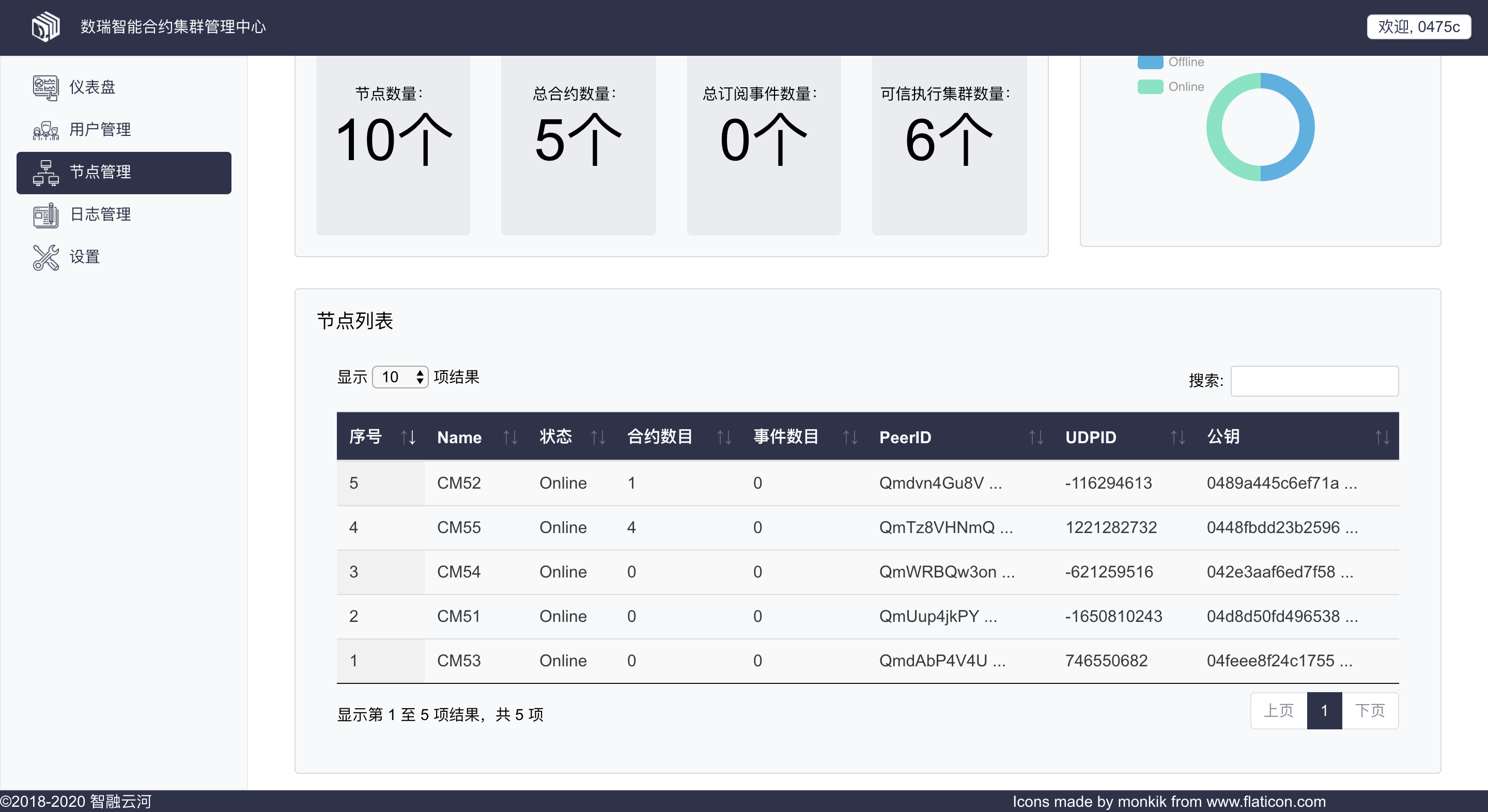Click the 设置 wrench-and-screwdriver icon
This screenshot has height=812, width=1488.
pos(45,257)
